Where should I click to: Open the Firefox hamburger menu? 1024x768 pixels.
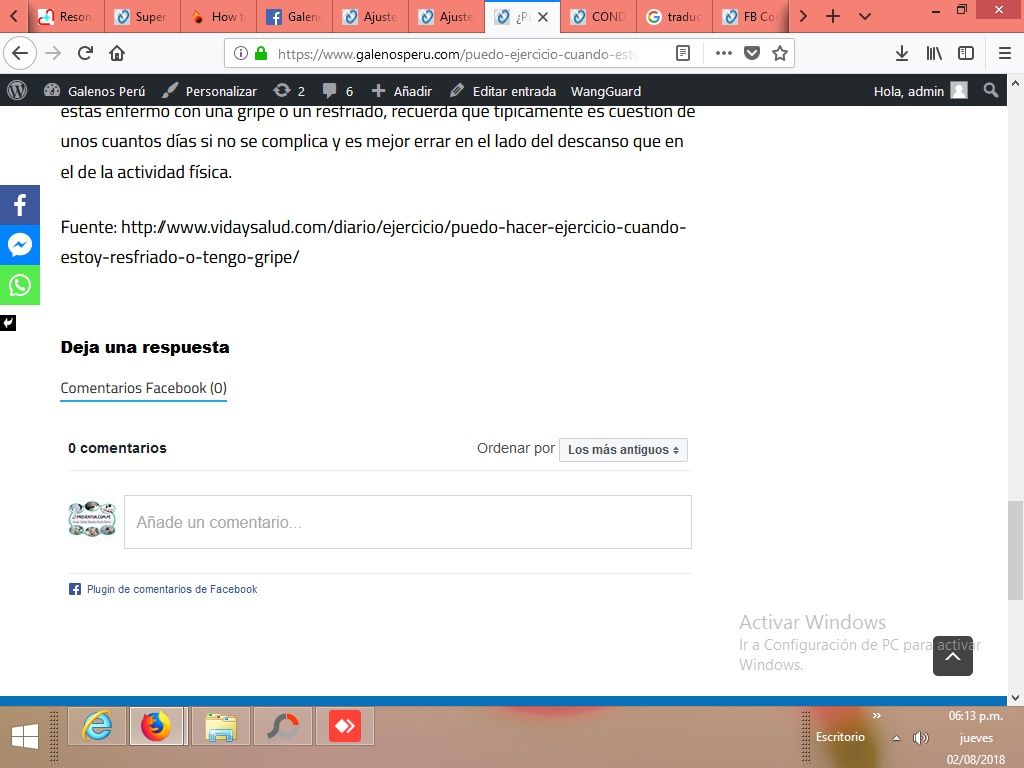(1005, 53)
